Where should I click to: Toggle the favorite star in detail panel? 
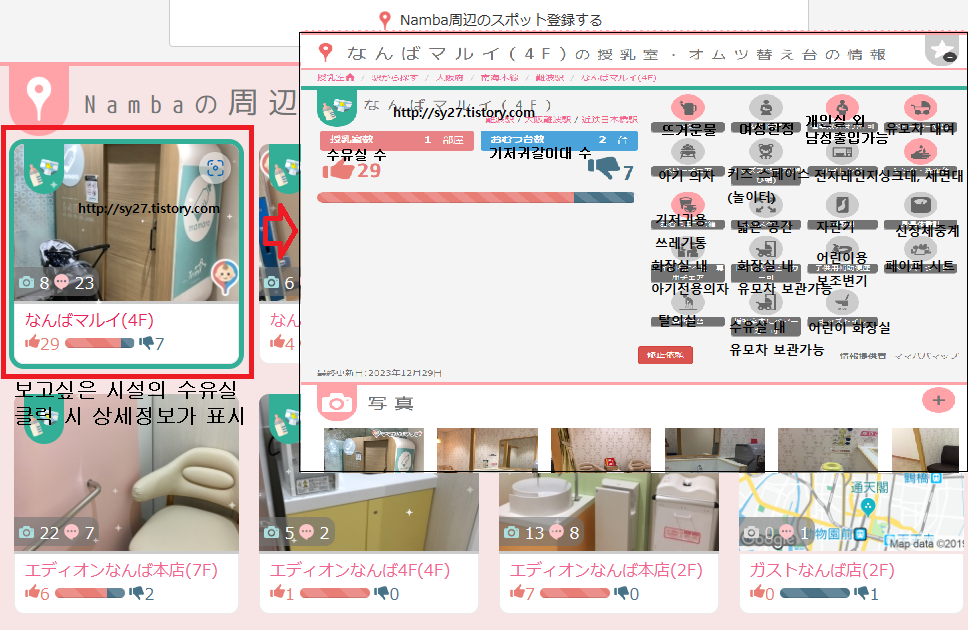(942, 50)
